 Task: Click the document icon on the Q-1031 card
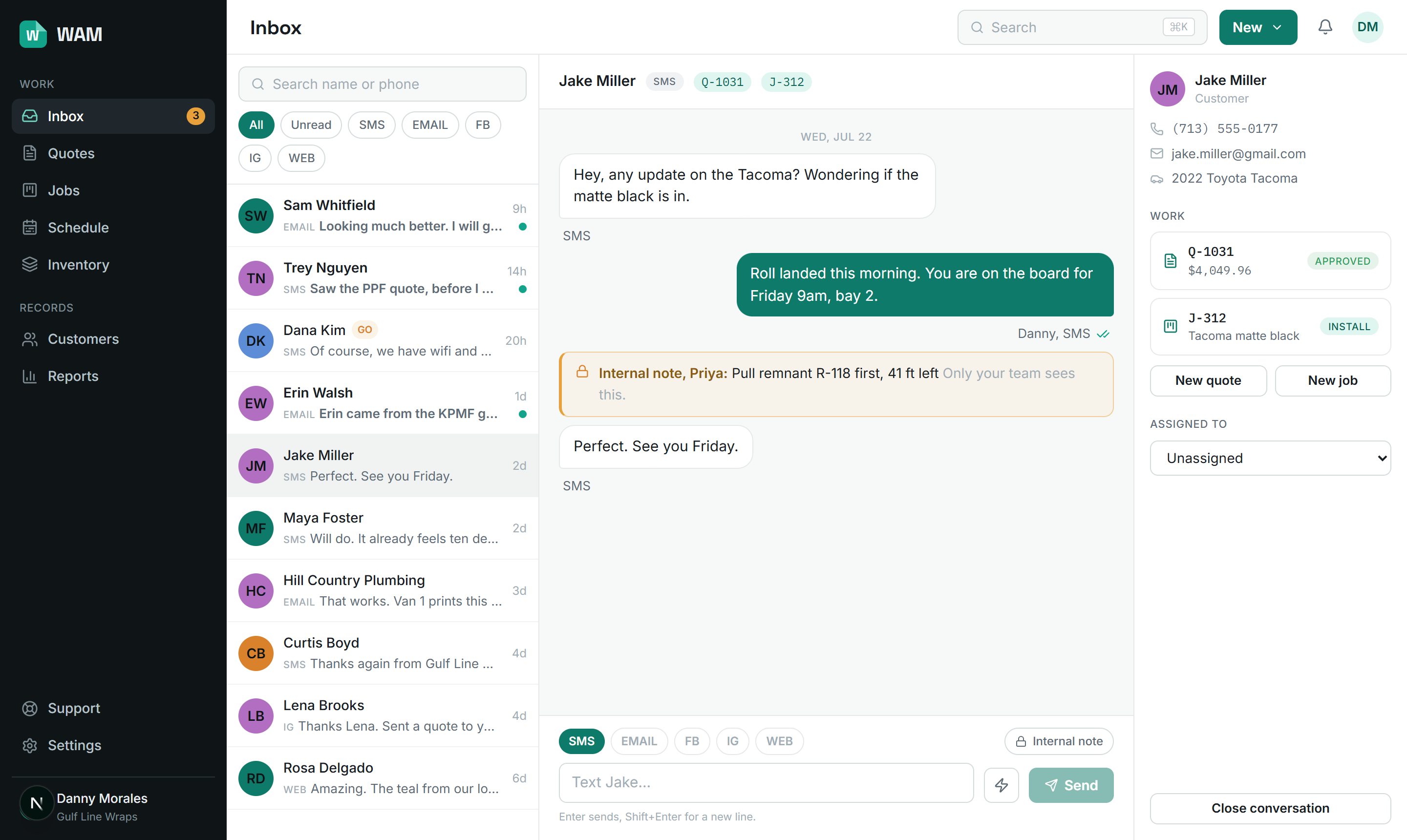(x=1171, y=260)
